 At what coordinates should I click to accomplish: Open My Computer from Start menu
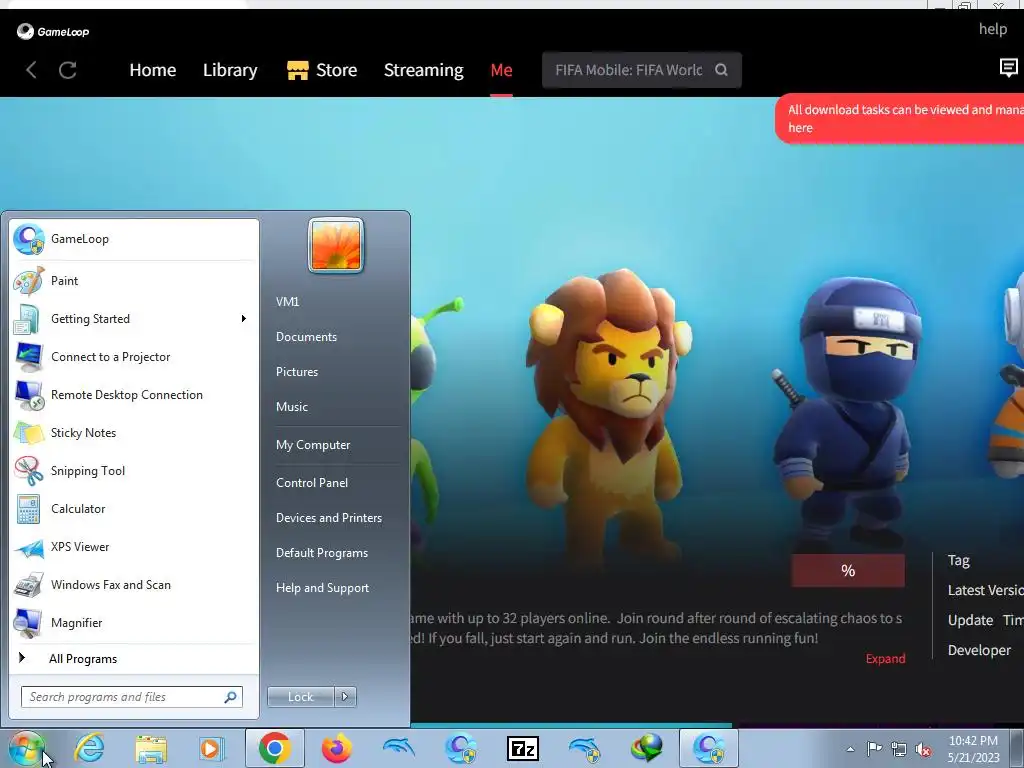[x=313, y=445]
